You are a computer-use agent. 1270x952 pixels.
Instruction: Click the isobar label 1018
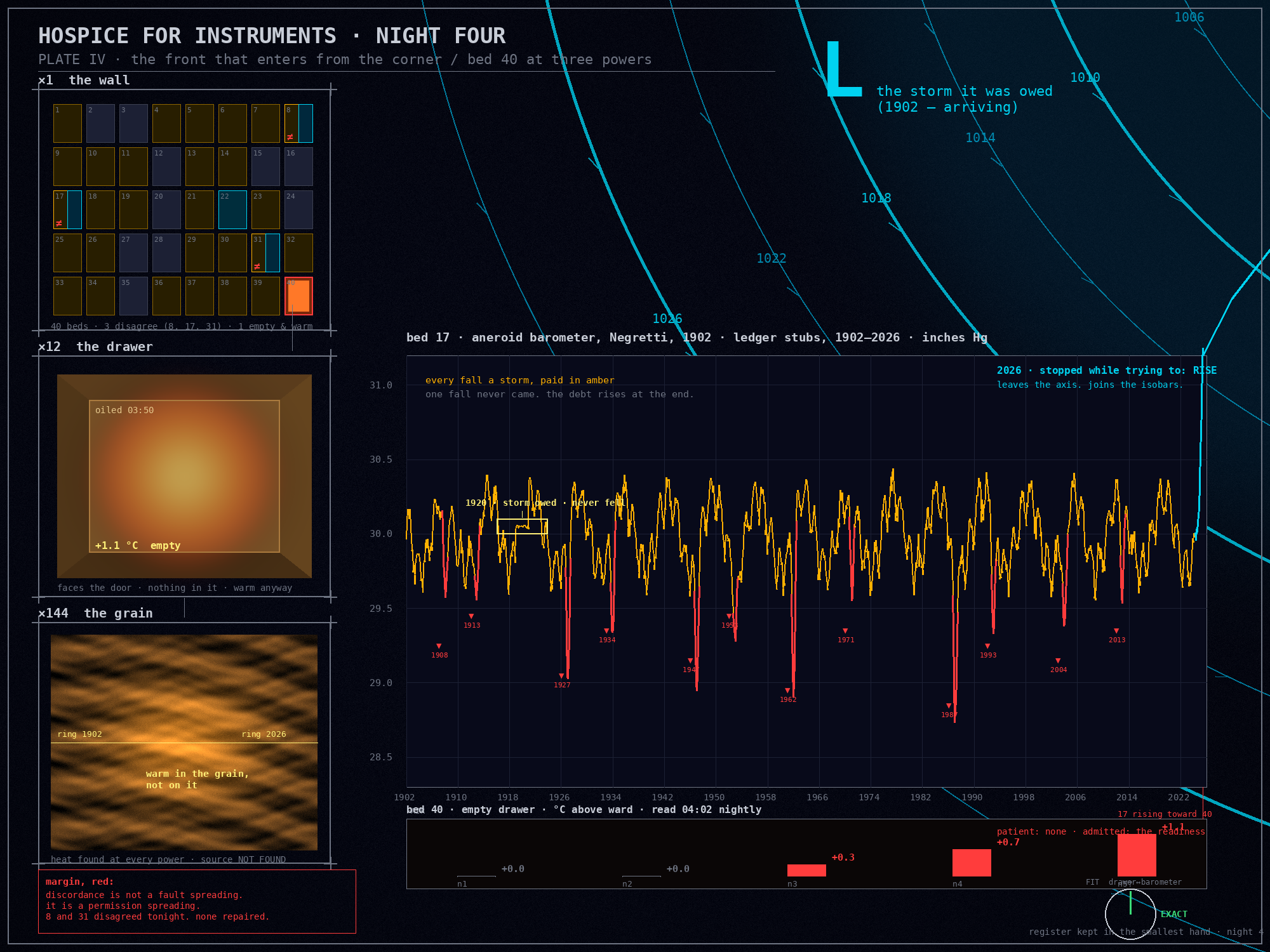pos(876,198)
